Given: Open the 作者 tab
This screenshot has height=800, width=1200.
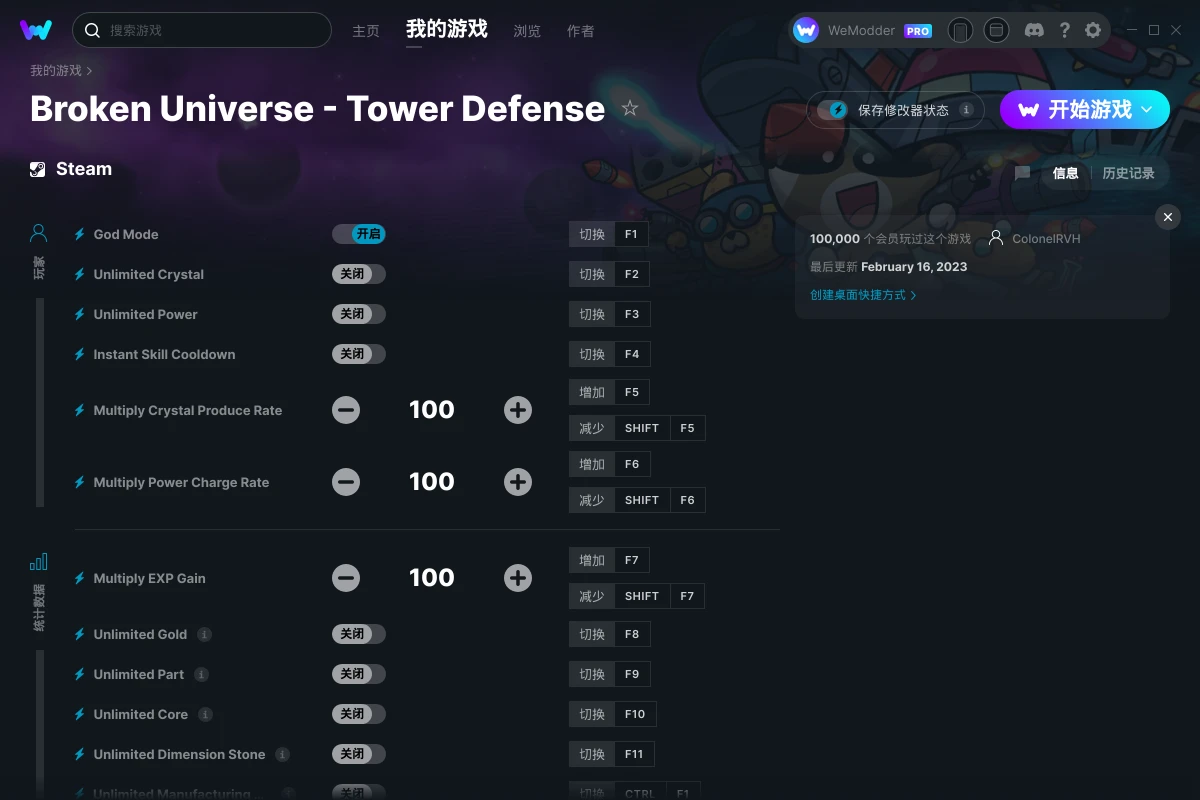Looking at the screenshot, I should [x=580, y=31].
